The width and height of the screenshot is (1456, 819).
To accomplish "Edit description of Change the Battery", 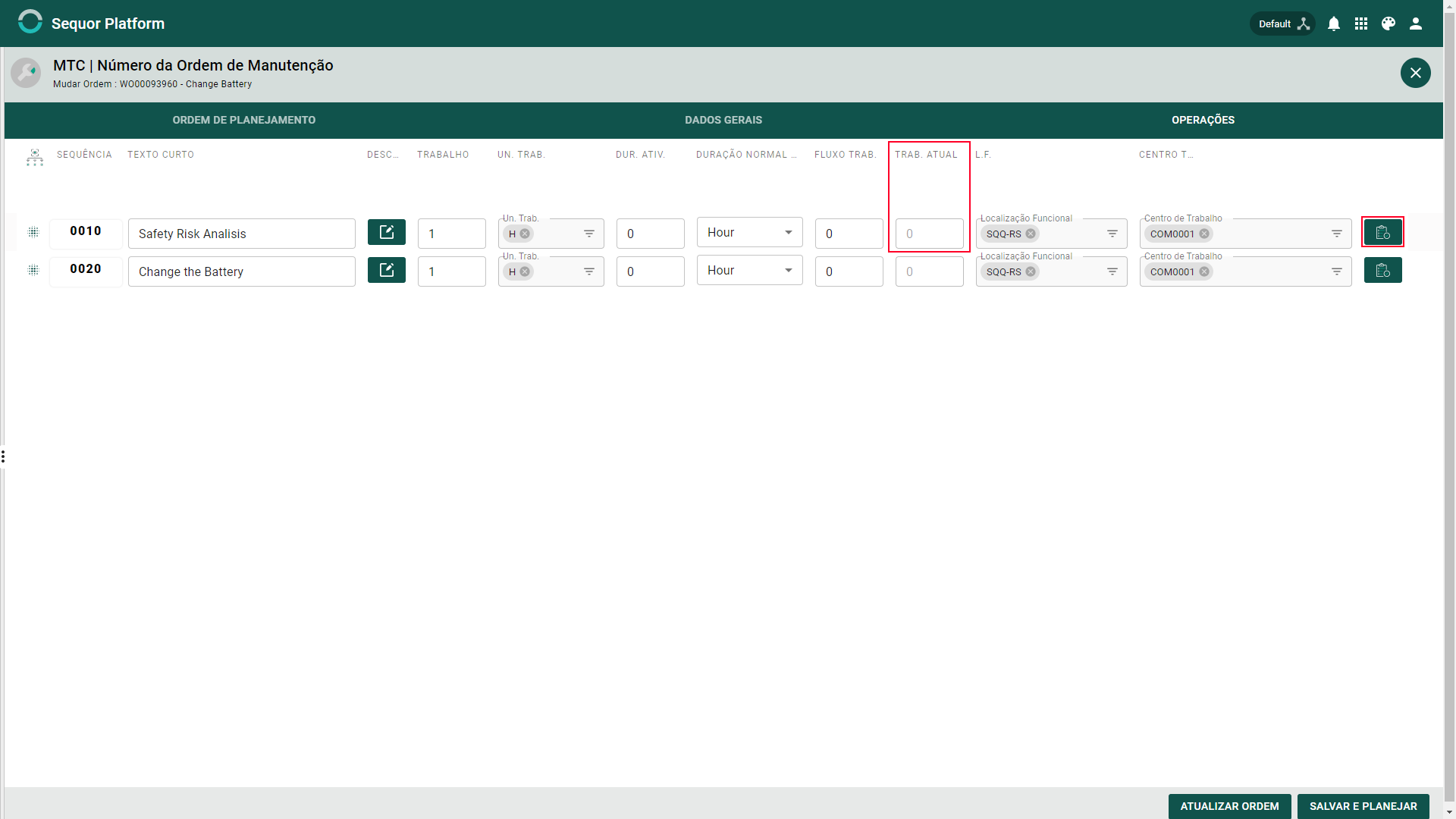I will pos(387,270).
